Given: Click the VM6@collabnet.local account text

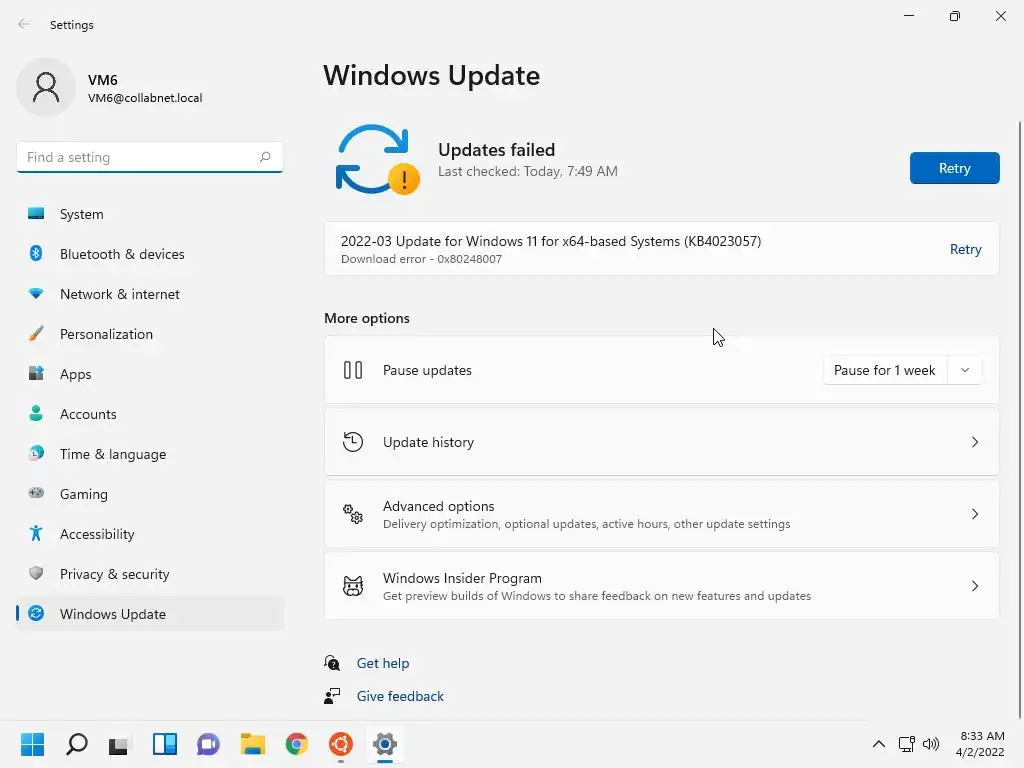Looking at the screenshot, I should tap(145, 98).
